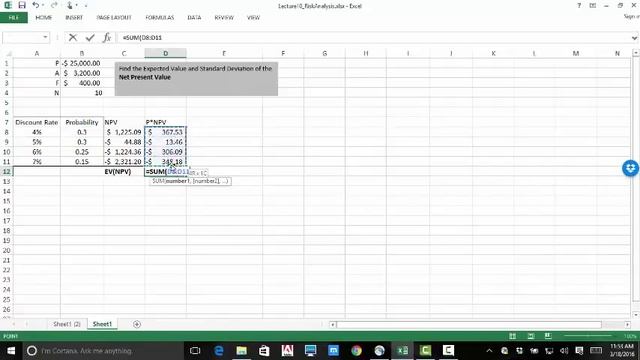Click the cell showing -$ 25,000.00
The height and width of the screenshot is (360, 640).
click(82, 63)
